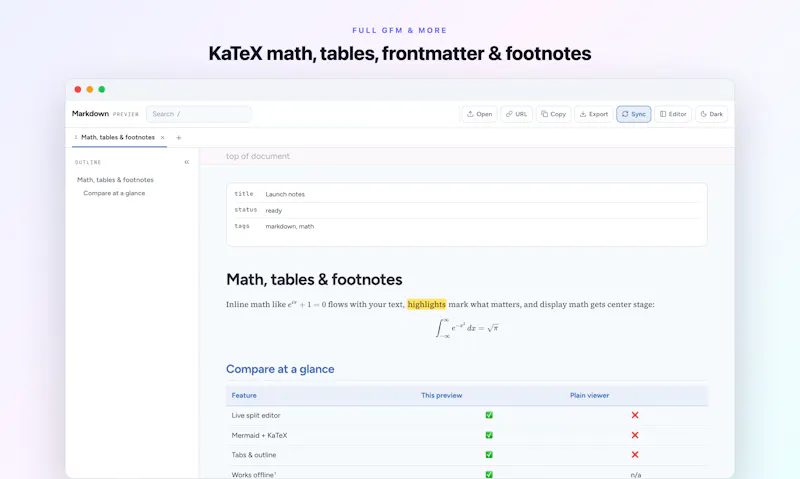The height and width of the screenshot is (479, 800).
Task: Click the 'Feature' column header
Action: [244, 395]
